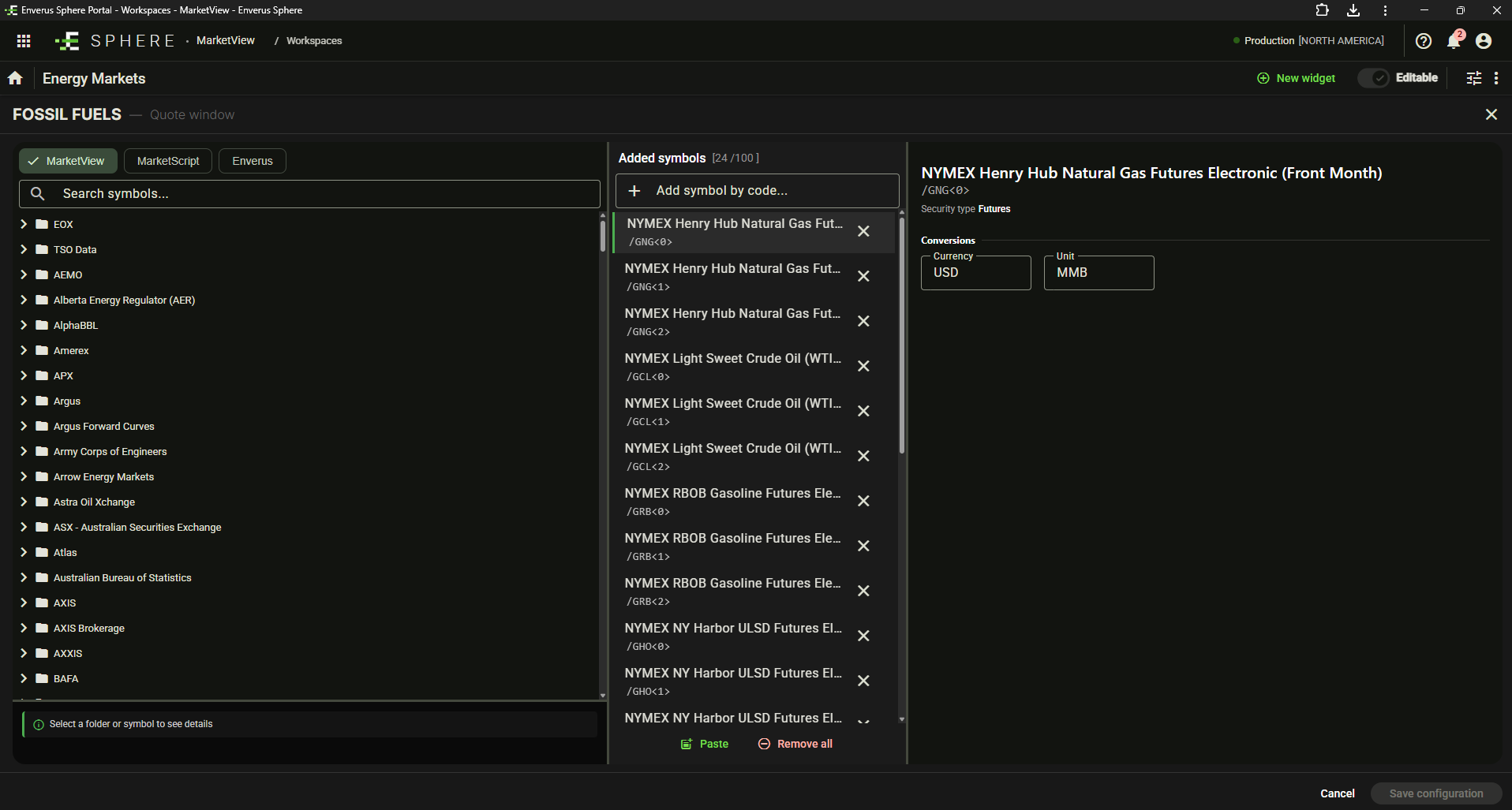The width and height of the screenshot is (1512, 810).
Task: Remove the /GNG<2> symbol
Action: coord(863,321)
